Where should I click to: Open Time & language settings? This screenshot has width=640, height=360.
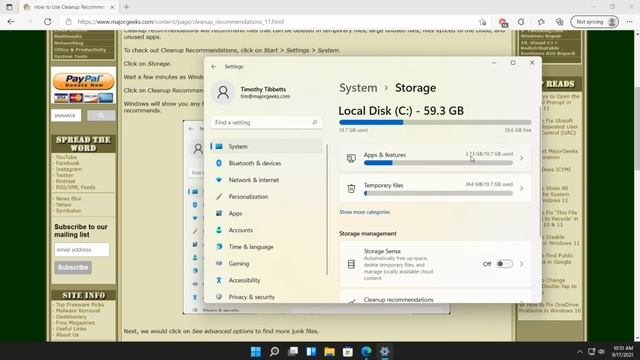266,247
